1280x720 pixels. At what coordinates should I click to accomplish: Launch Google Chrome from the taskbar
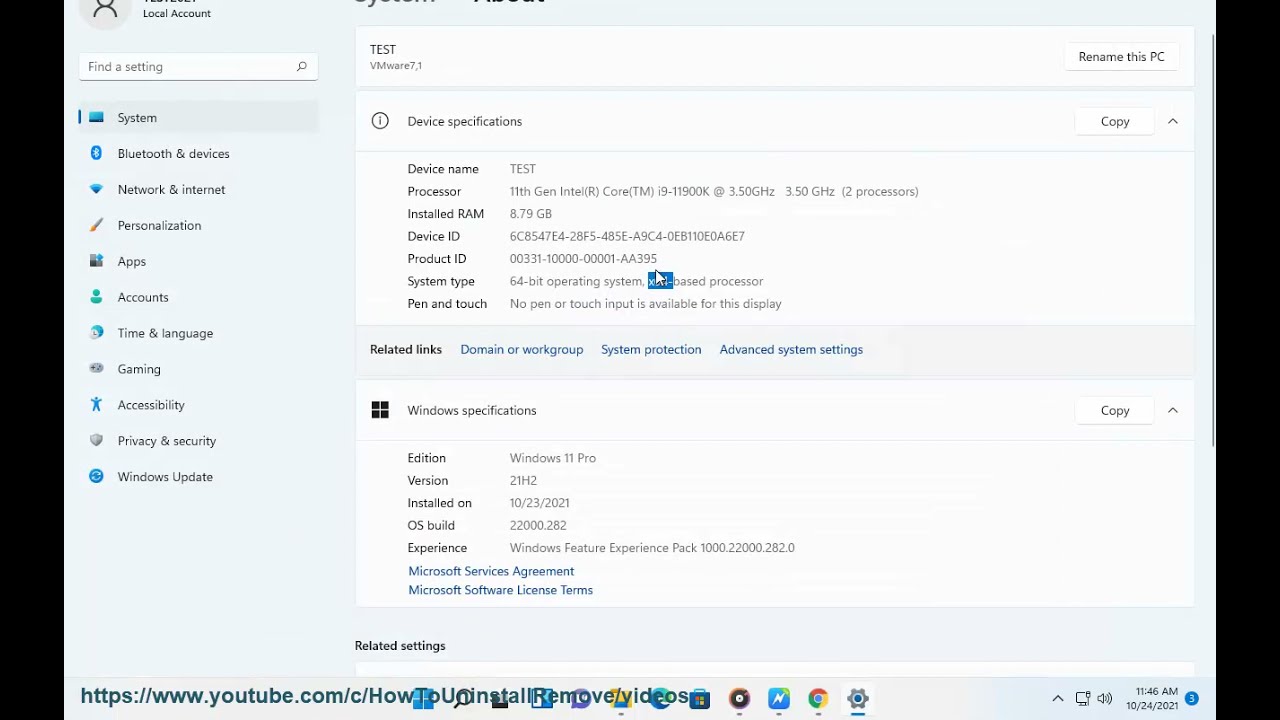pos(818,699)
